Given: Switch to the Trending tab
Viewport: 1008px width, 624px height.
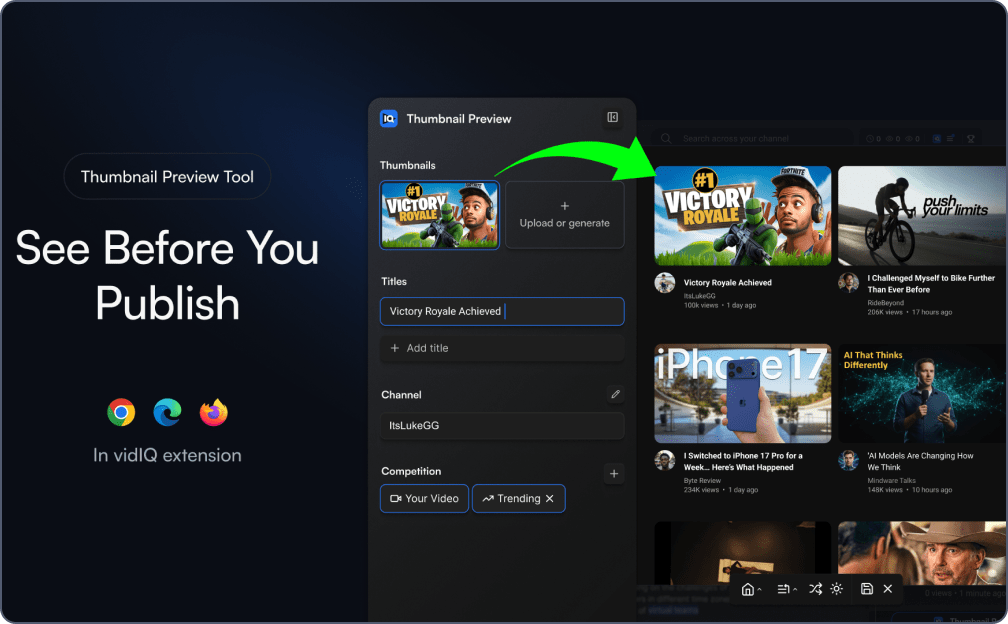Looking at the screenshot, I should click(x=513, y=498).
